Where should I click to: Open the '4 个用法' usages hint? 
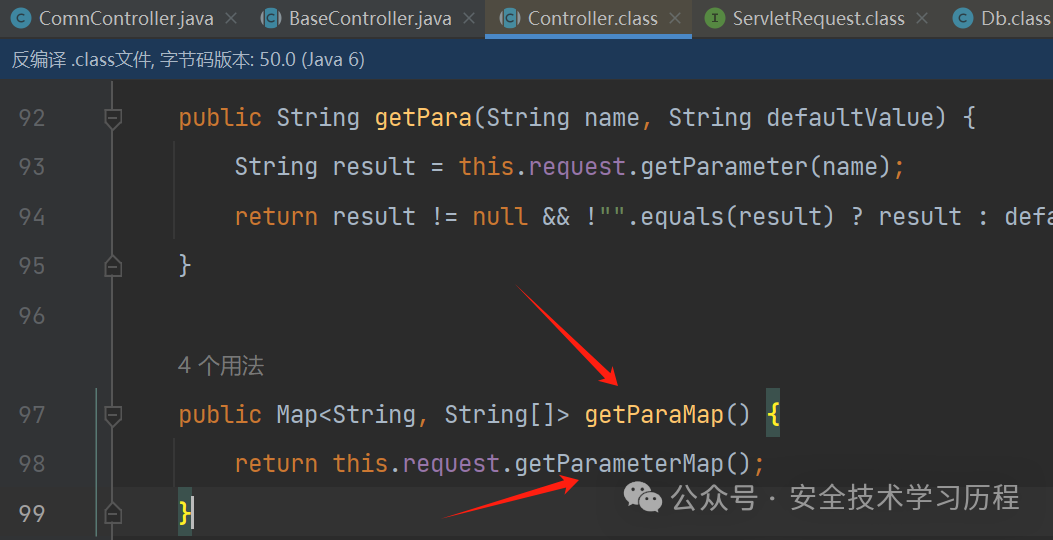tap(221, 366)
